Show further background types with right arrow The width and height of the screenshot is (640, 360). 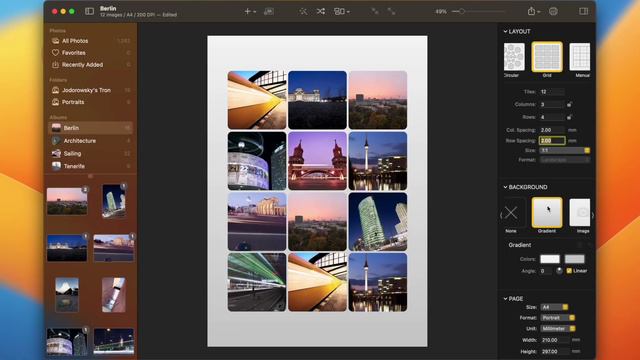pos(593,215)
